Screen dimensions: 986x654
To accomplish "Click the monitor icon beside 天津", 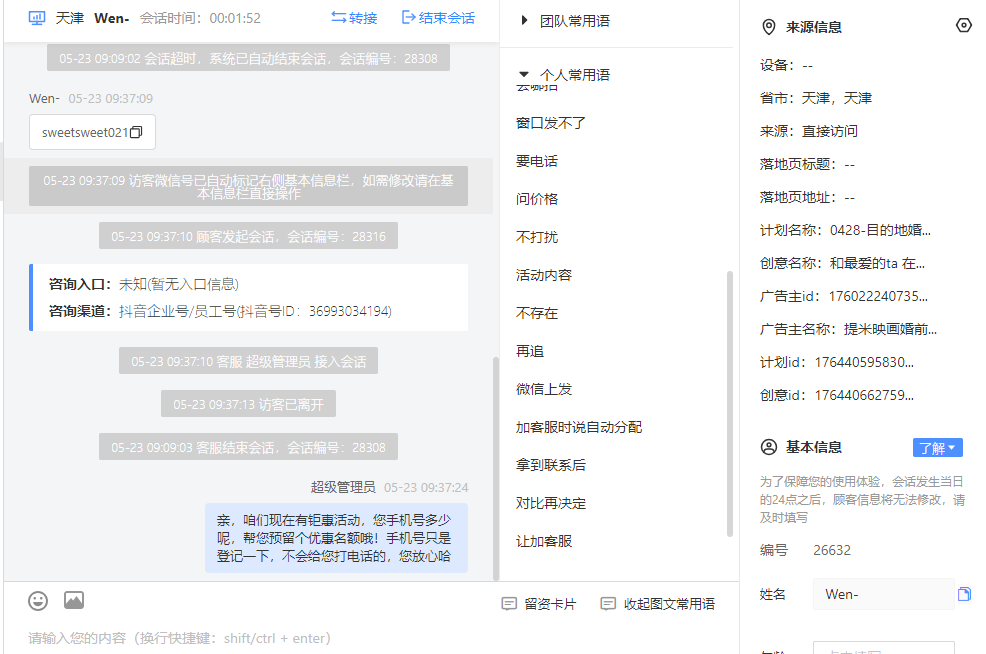I will tap(37, 18).
